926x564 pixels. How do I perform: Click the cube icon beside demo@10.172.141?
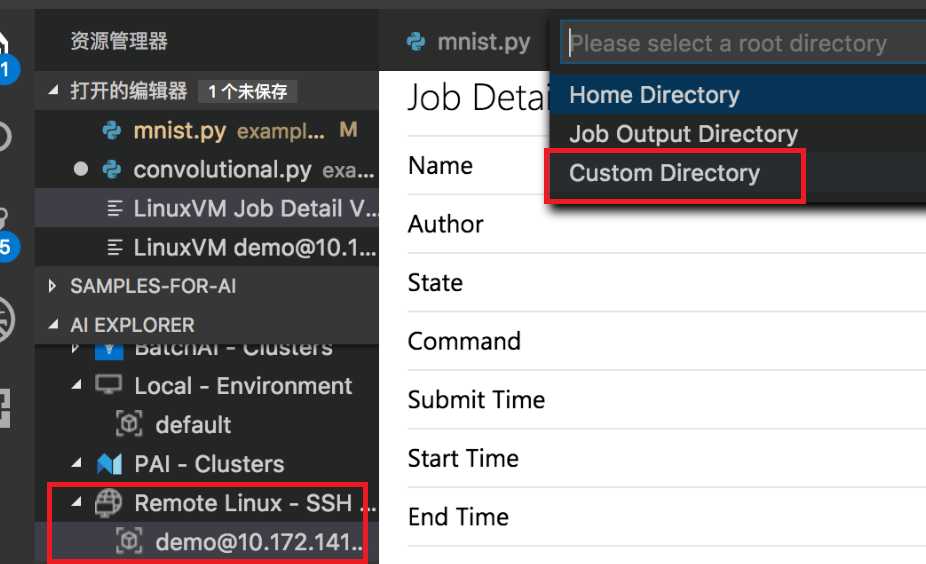click(x=129, y=542)
